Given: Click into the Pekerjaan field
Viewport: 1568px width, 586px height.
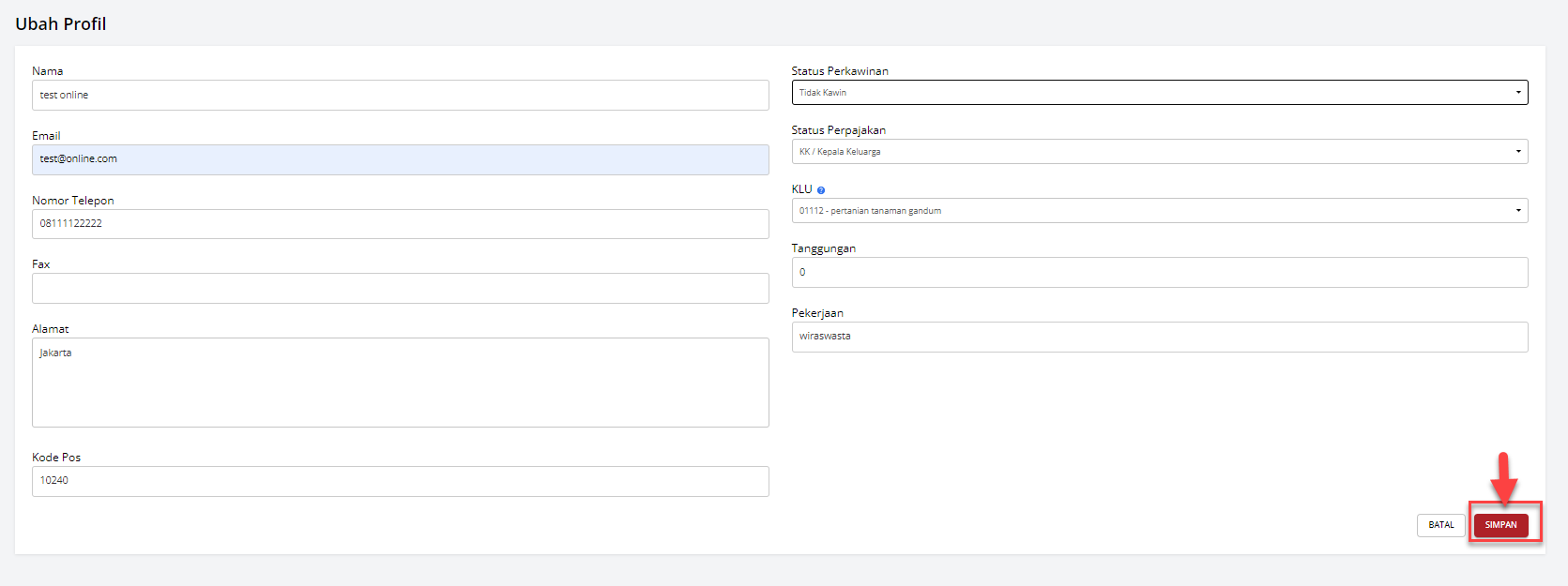Looking at the screenshot, I should (1159, 337).
